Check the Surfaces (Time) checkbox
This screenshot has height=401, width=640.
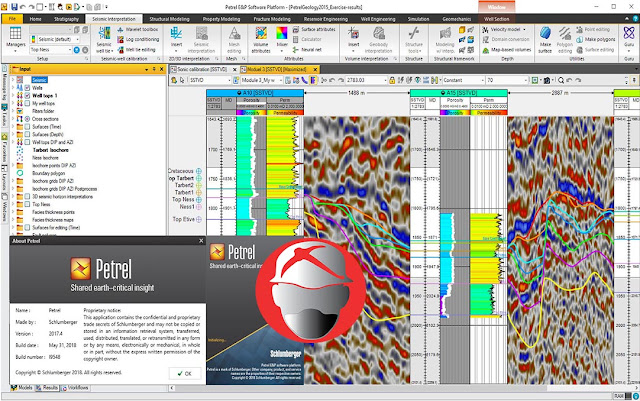27,127
